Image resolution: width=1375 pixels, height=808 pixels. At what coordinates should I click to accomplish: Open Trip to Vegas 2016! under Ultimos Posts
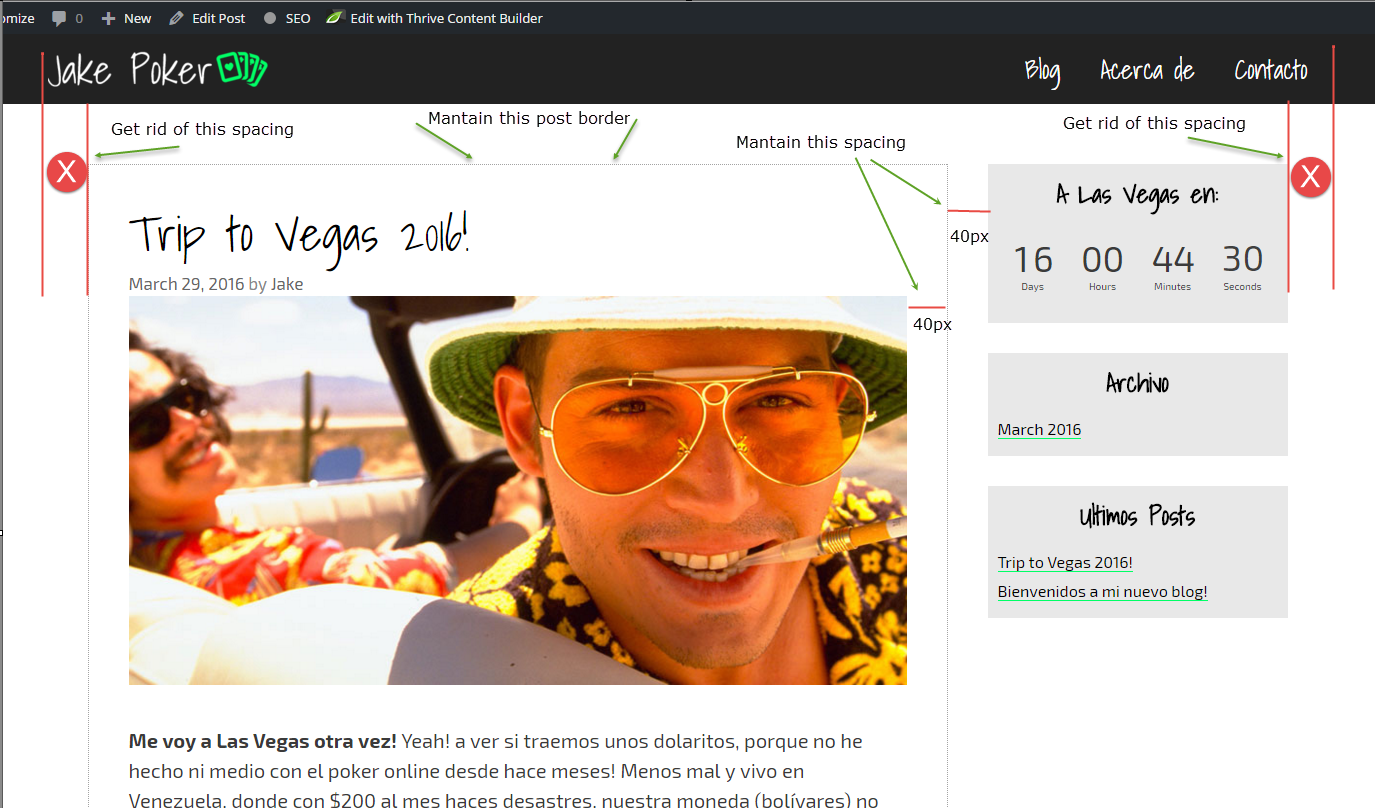[1065, 563]
